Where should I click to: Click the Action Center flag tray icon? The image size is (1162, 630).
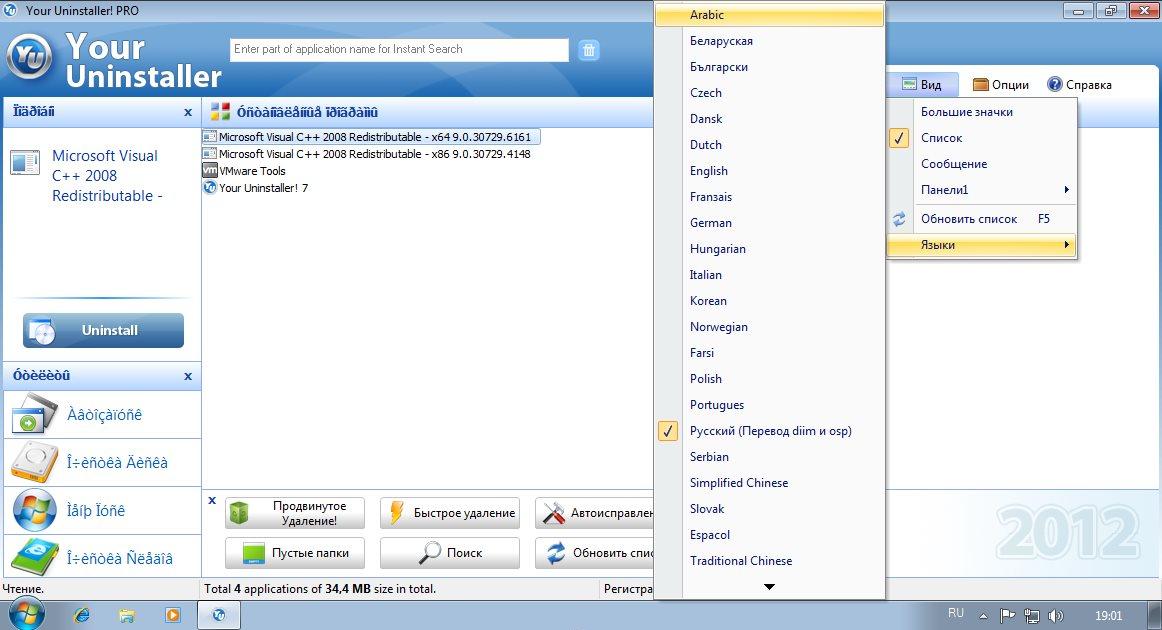(1007, 615)
